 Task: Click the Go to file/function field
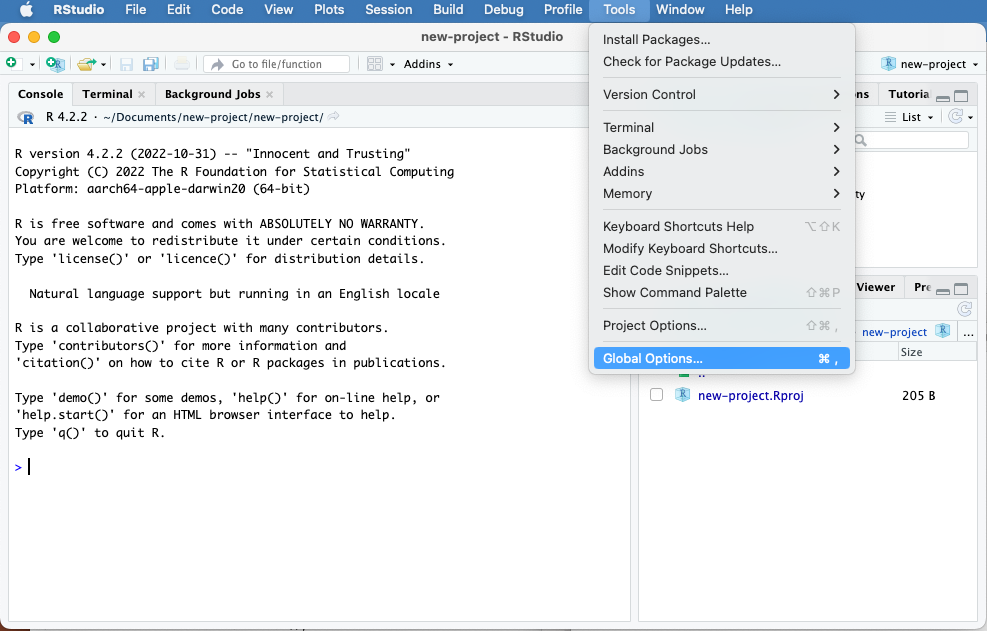[x=276, y=64]
